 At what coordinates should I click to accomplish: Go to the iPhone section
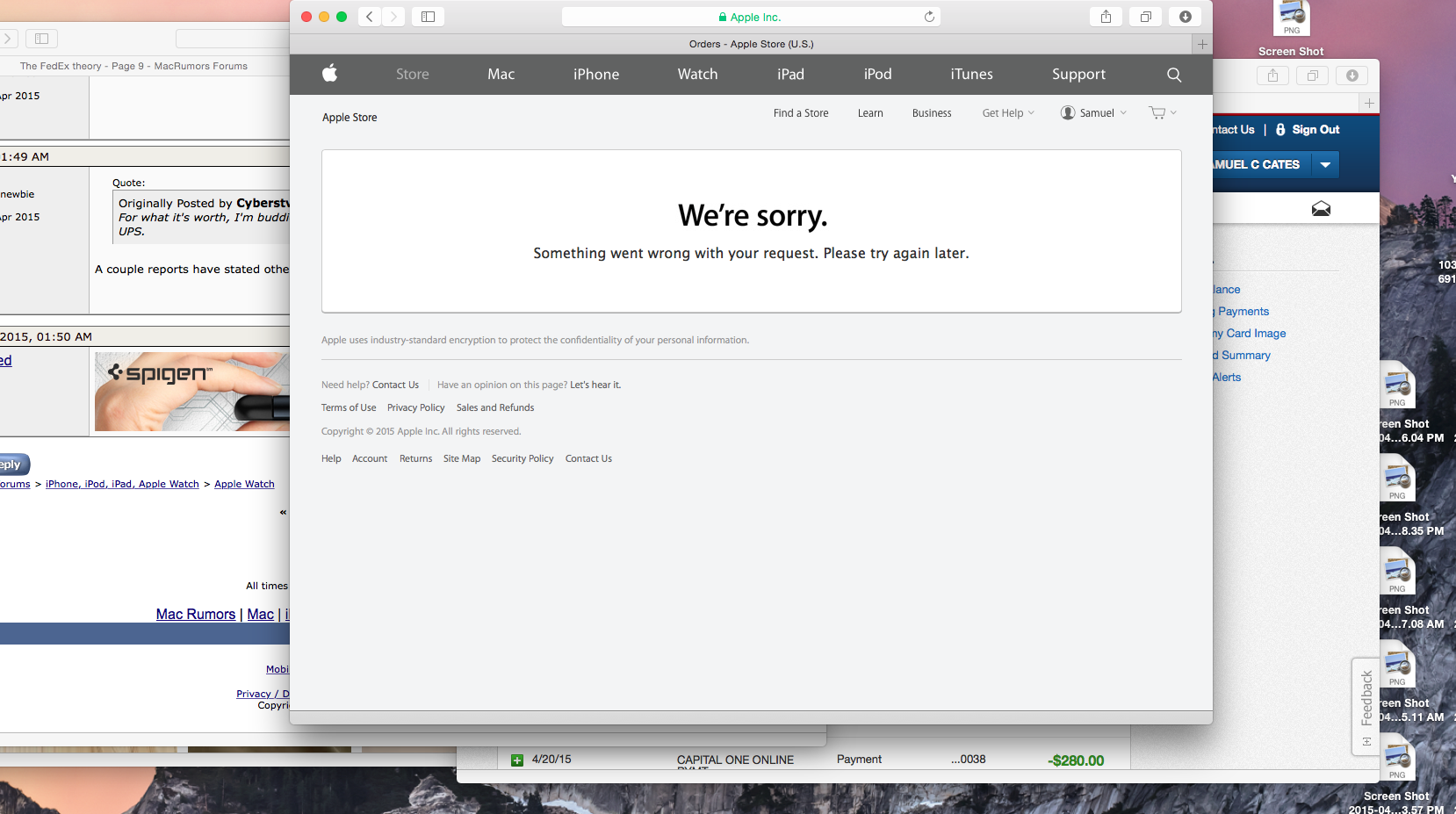tap(596, 75)
